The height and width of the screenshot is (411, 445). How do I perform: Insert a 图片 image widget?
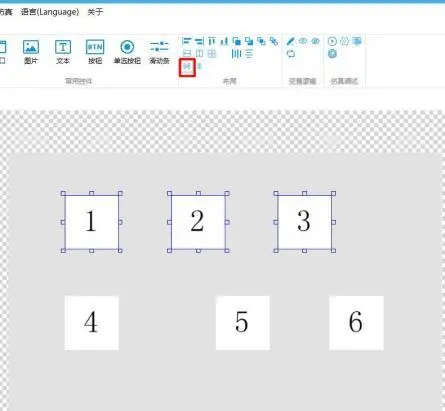point(31,52)
